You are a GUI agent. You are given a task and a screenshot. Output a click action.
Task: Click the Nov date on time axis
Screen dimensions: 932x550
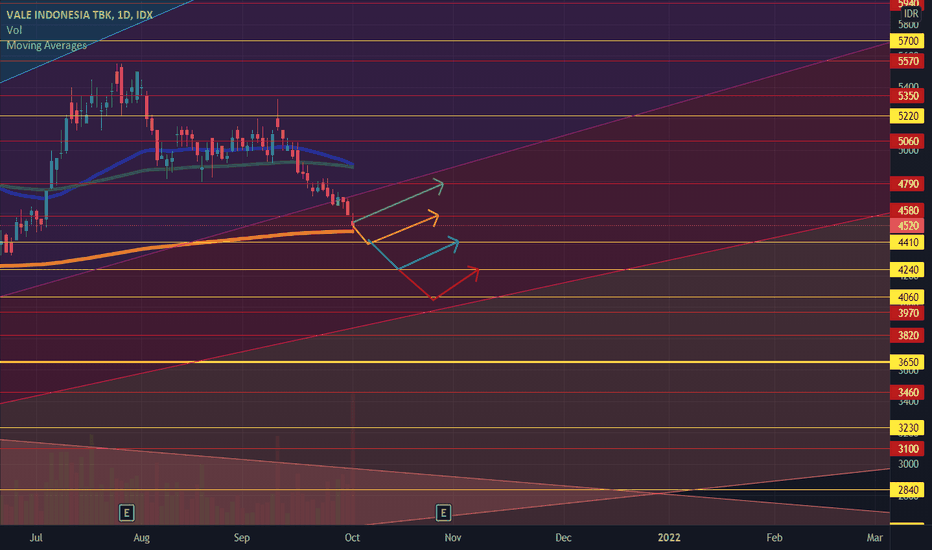point(453,538)
